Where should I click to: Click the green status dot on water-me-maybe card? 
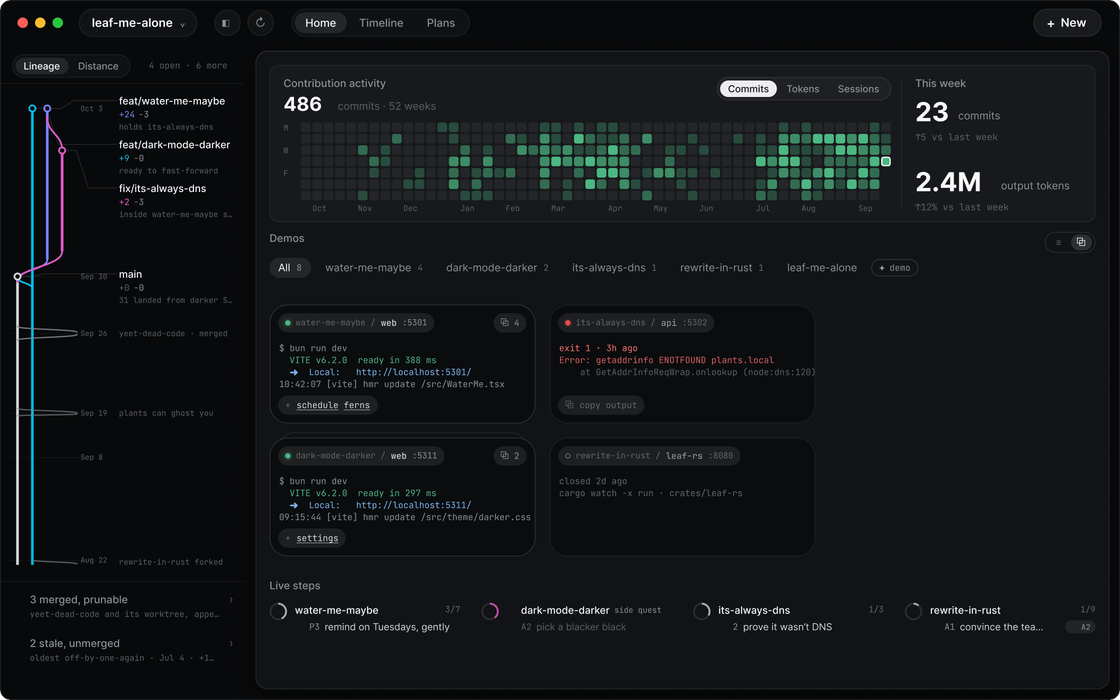288,323
